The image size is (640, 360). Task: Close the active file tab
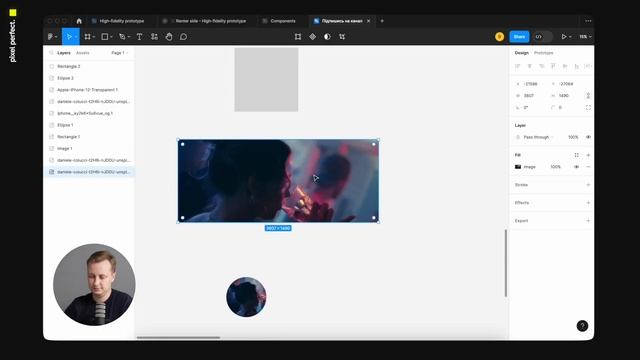(x=369, y=21)
